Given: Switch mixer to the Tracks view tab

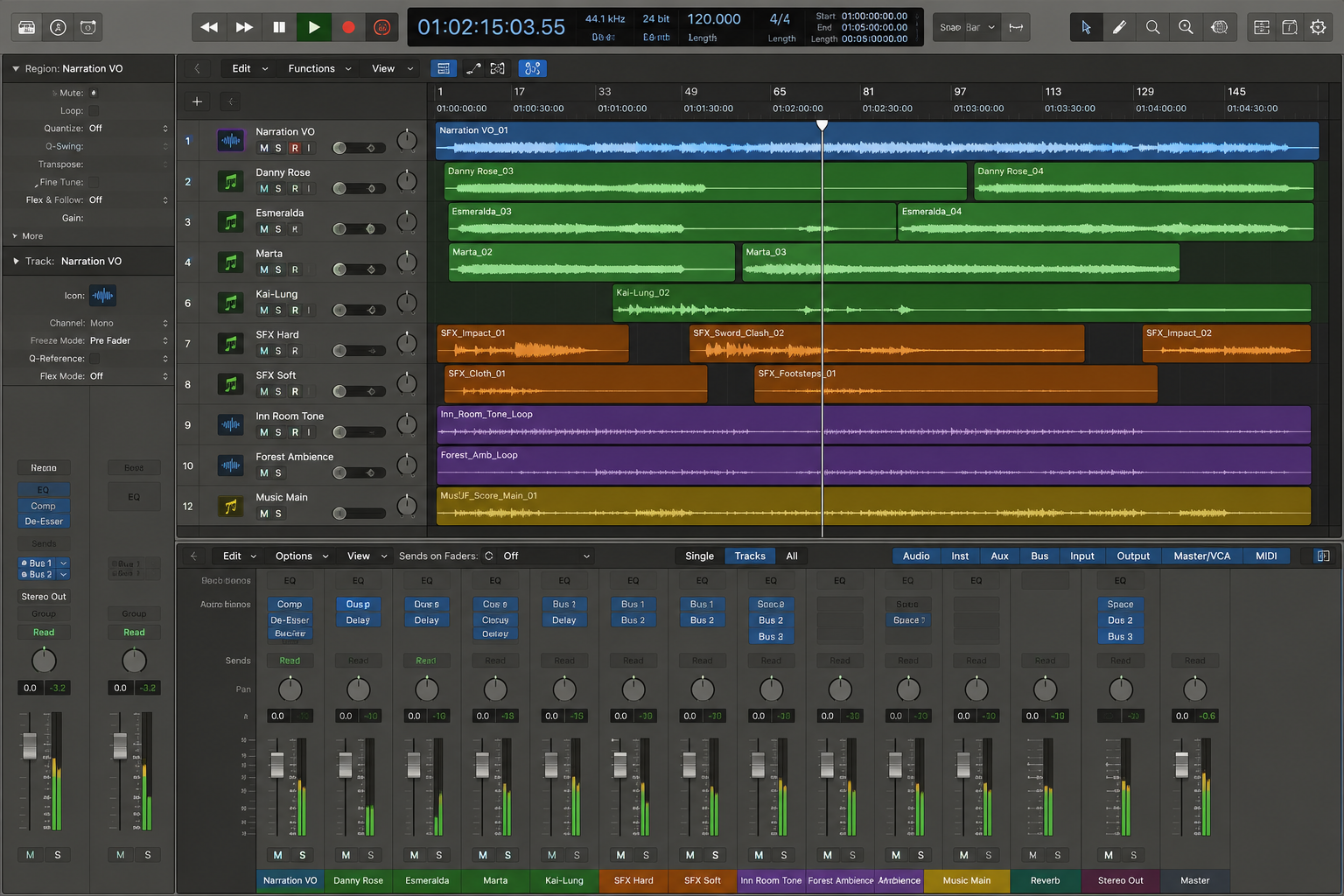Looking at the screenshot, I should pos(750,556).
